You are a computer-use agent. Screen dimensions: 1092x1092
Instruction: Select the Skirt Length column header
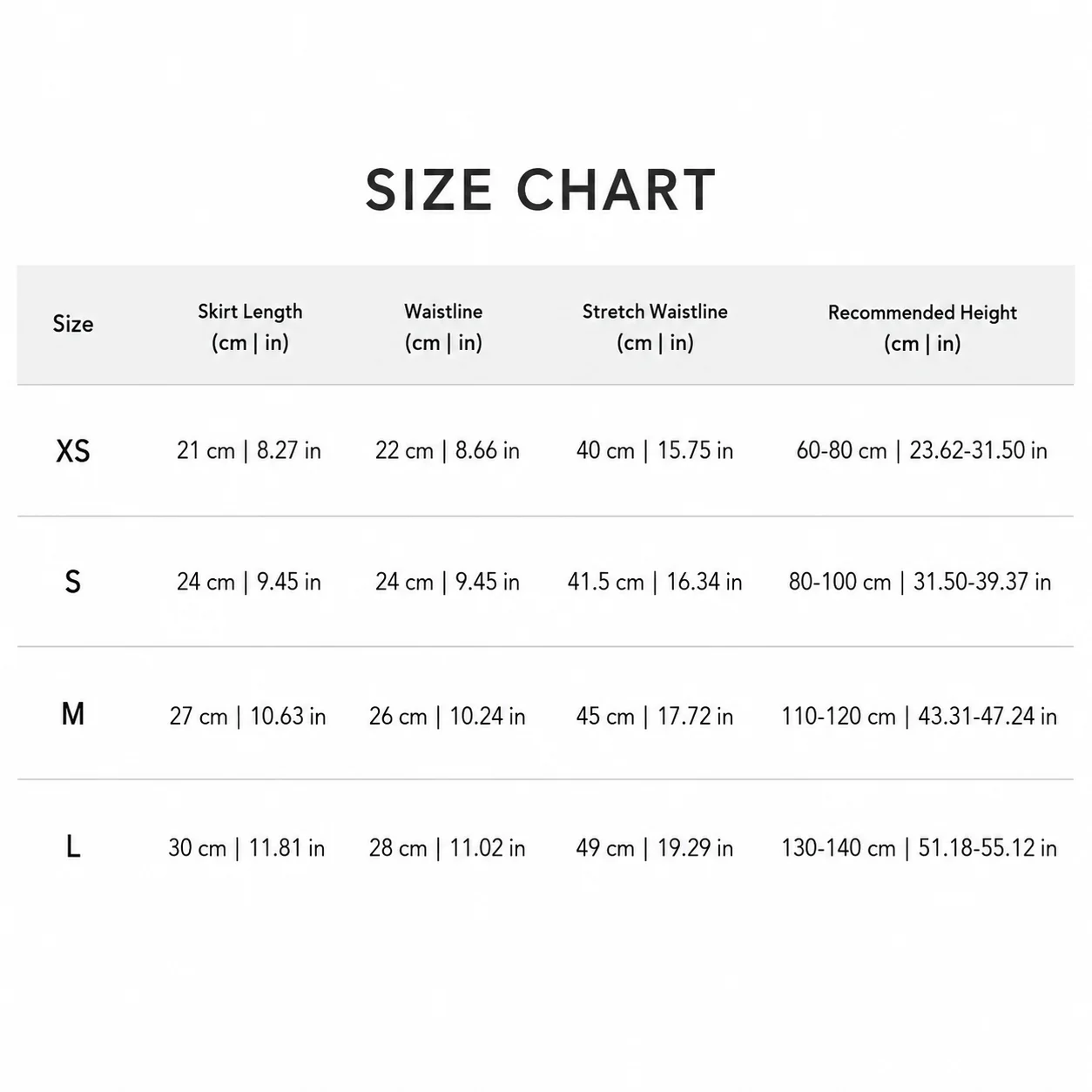250,327
